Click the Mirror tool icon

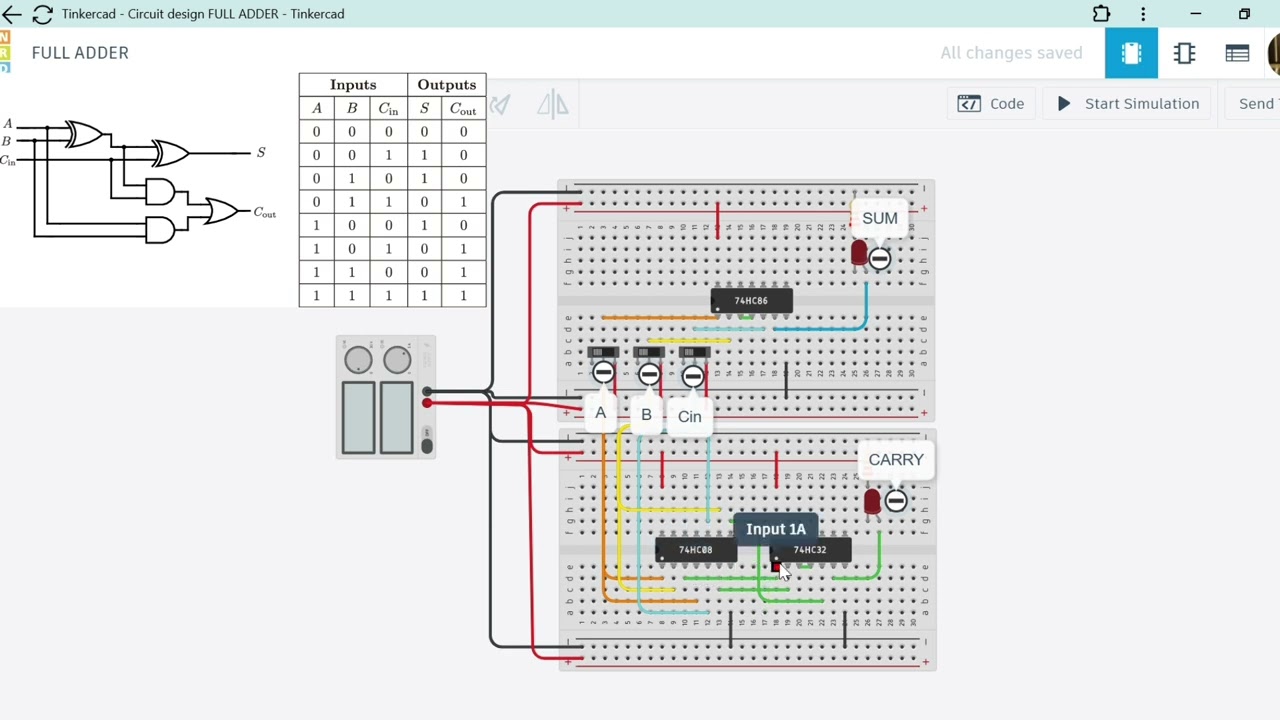tap(553, 104)
